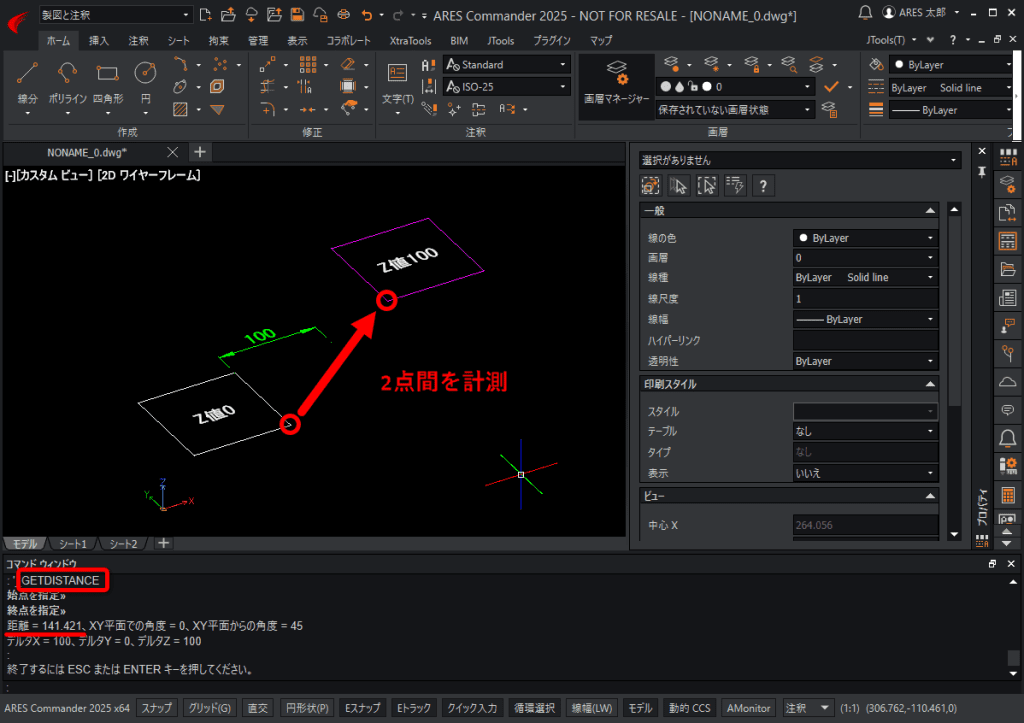Click the 循環選択 status bar button
The width and height of the screenshot is (1024, 723).
click(x=534, y=708)
